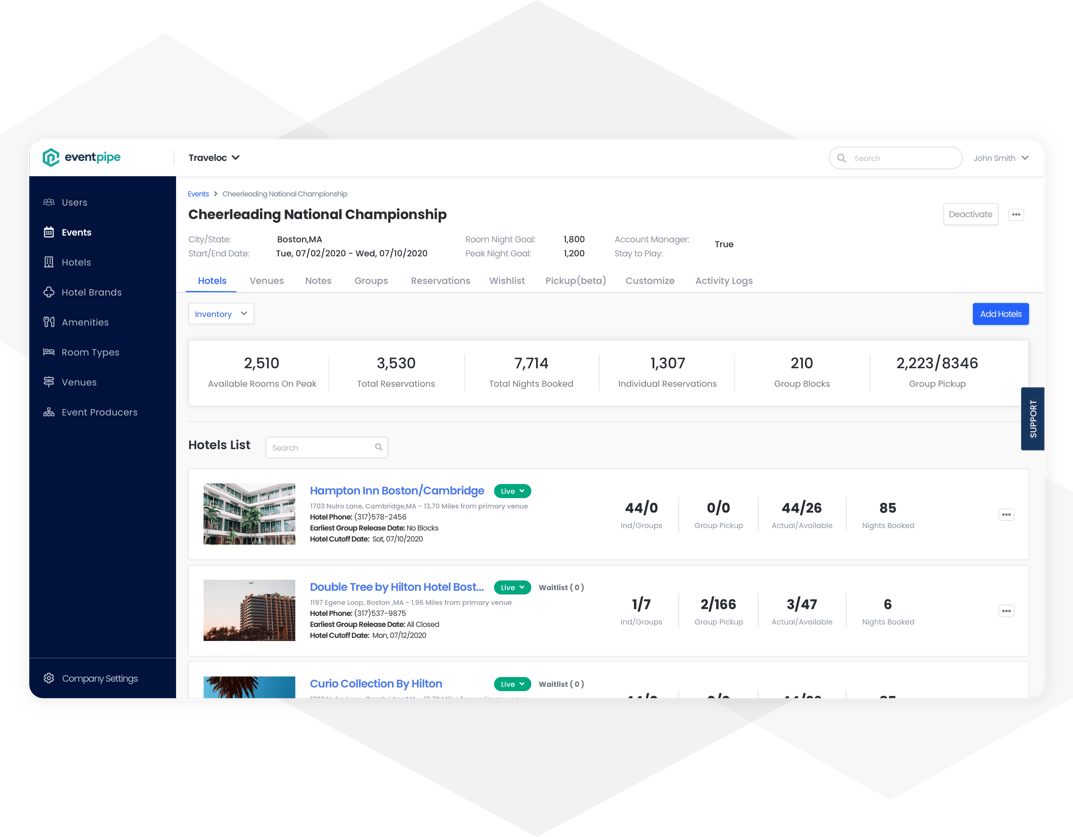Click the 7,714 Total Nights Booked stat
Screen dimensions: 1073x837
click(x=531, y=372)
